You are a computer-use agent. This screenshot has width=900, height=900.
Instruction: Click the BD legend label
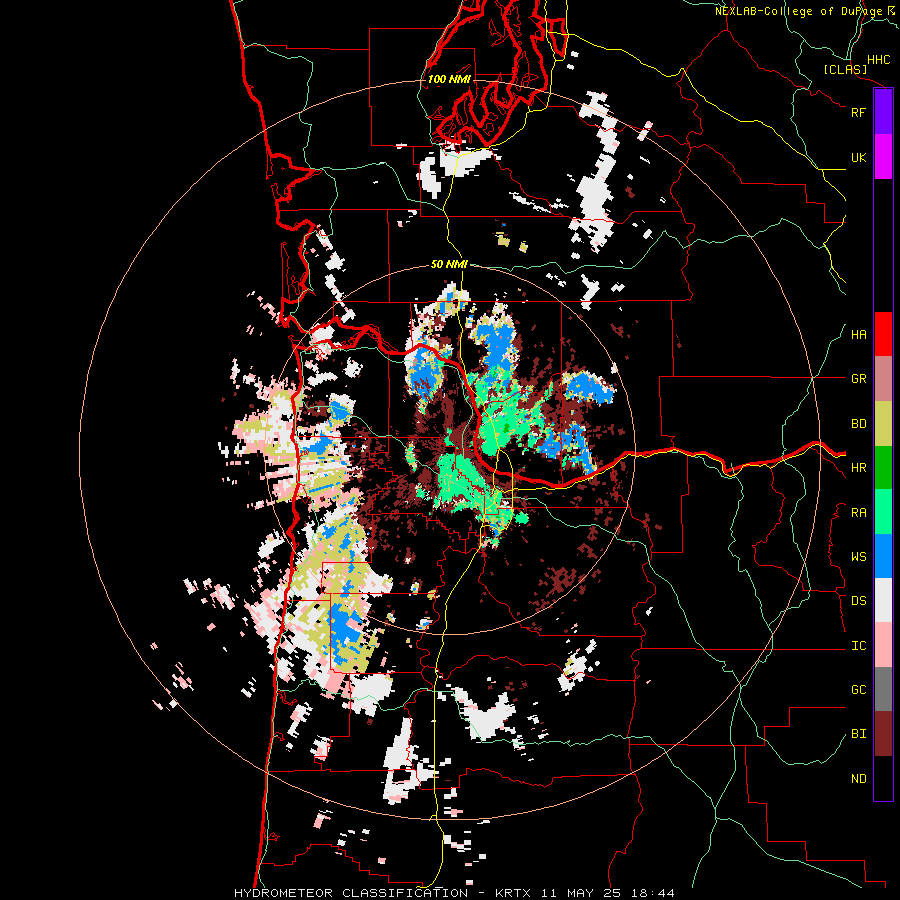click(x=858, y=424)
